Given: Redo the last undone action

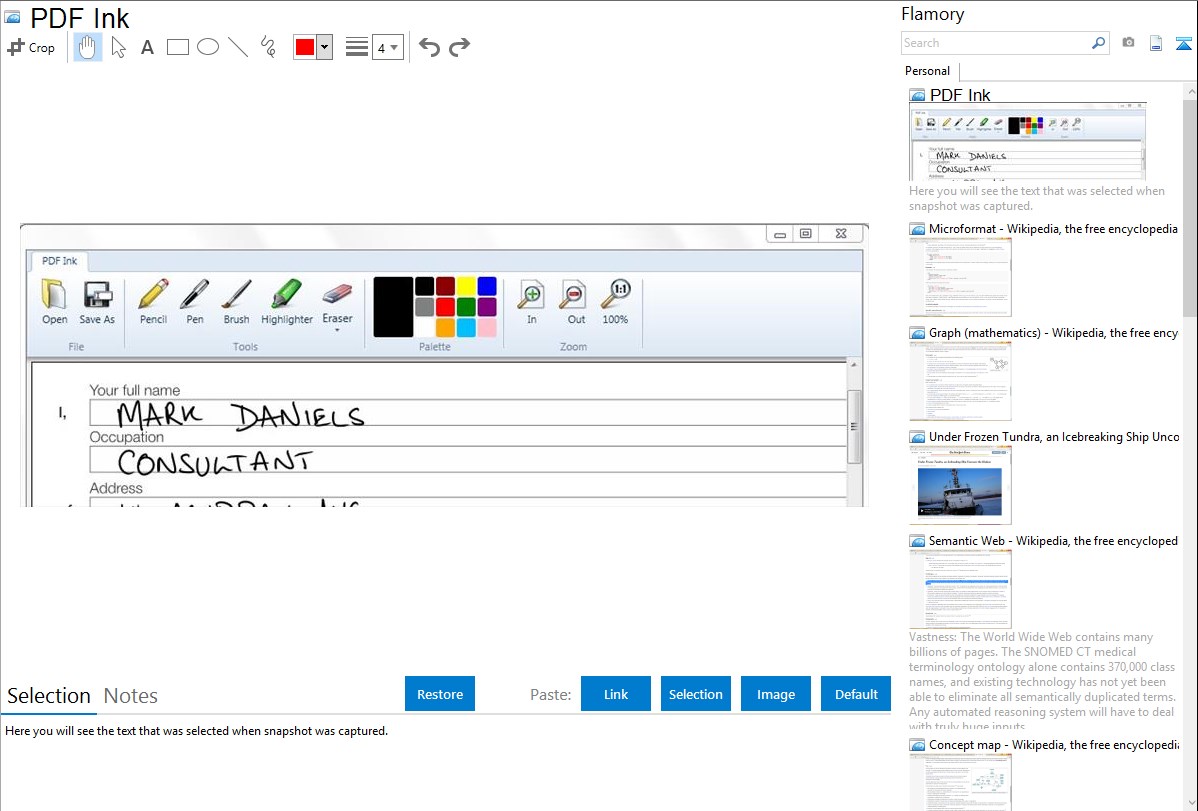Looking at the screenshot, I should click(460, 47).
